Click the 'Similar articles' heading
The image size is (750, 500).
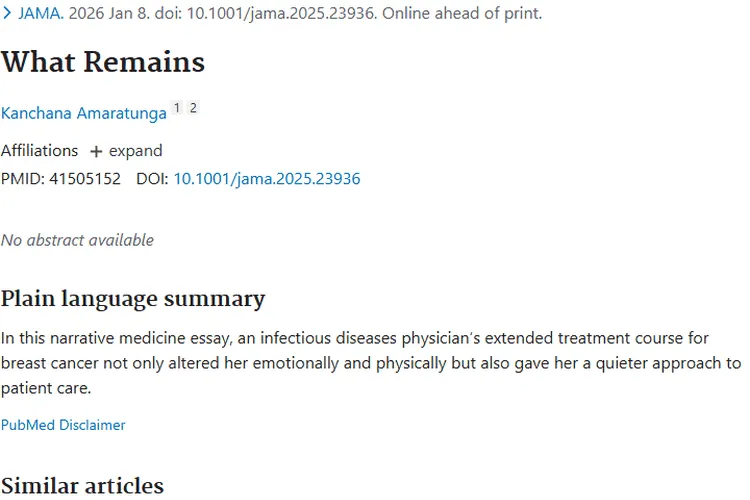(82, 486)
